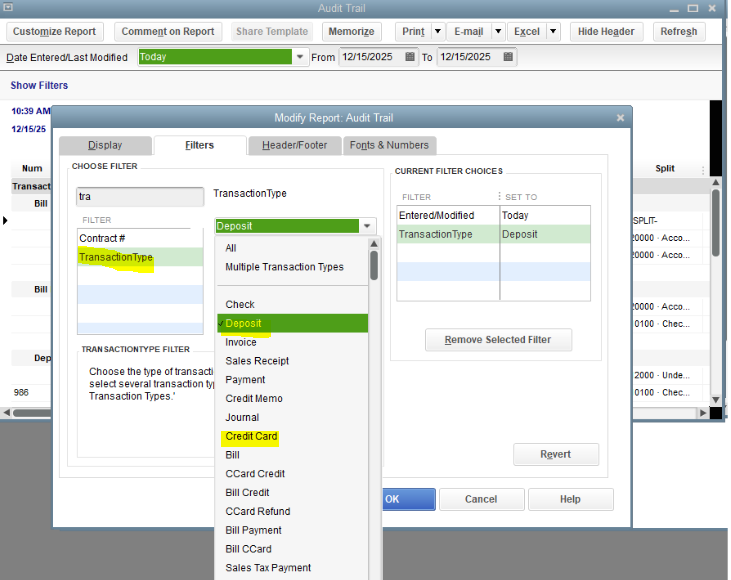
Task: Refresh the Audit Trail report
Action: pyautogui.click(x=679, y=31)
